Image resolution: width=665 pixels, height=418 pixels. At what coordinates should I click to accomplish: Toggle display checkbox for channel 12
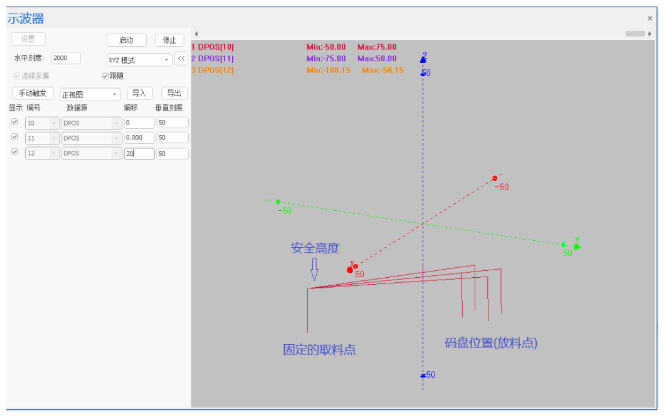point(15,151)
